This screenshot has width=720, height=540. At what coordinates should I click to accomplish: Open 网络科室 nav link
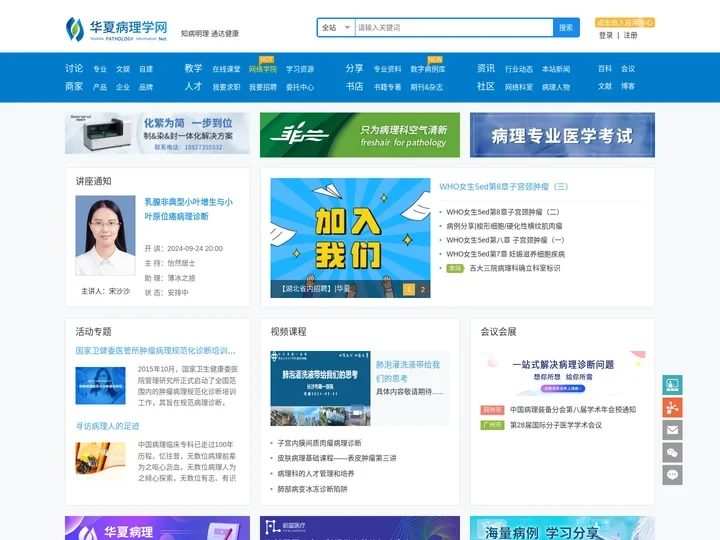coord(519,87)
